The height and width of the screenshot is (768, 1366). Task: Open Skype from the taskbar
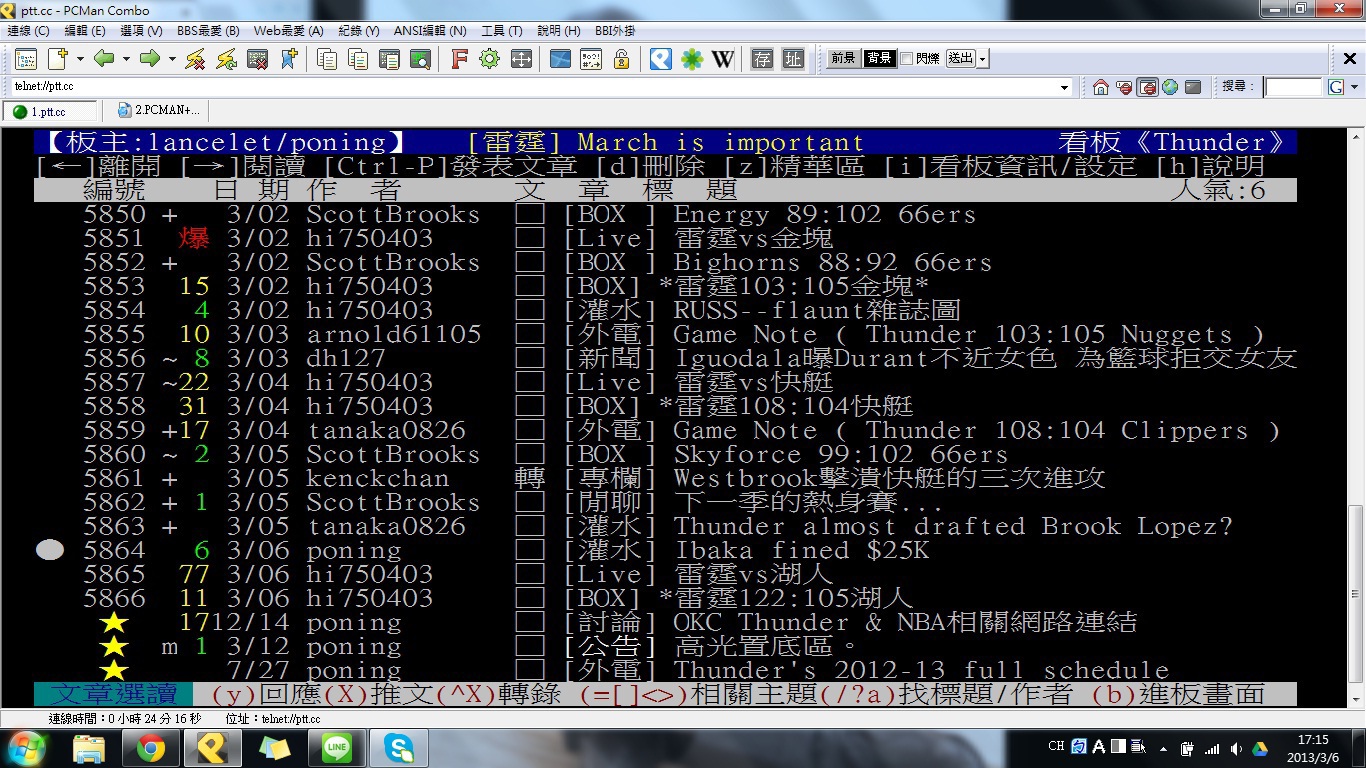(399, 748)
